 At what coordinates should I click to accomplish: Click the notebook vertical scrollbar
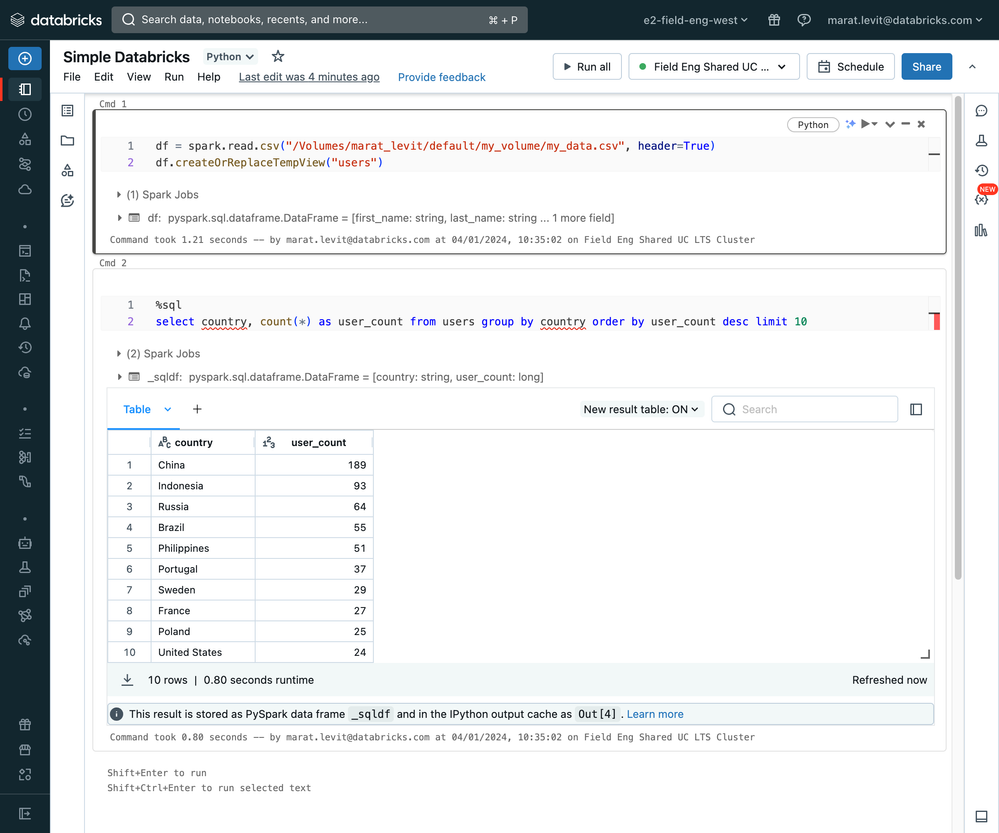[957, 340]
